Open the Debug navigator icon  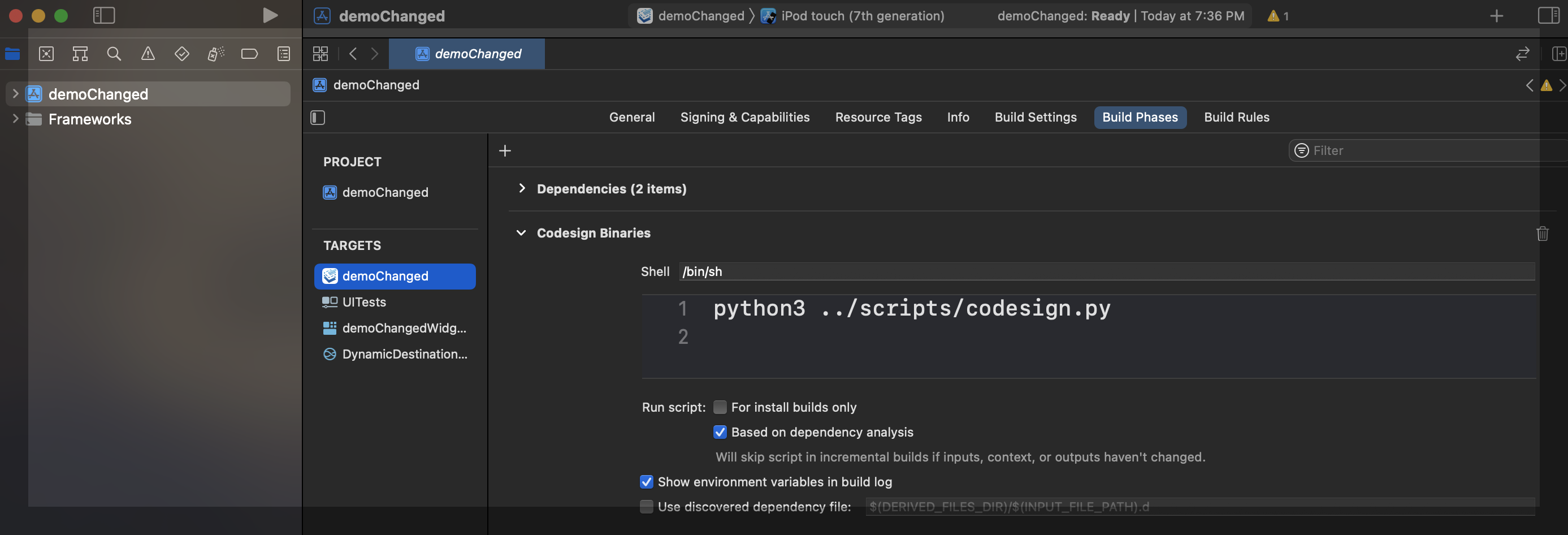[x=215, y=54]
